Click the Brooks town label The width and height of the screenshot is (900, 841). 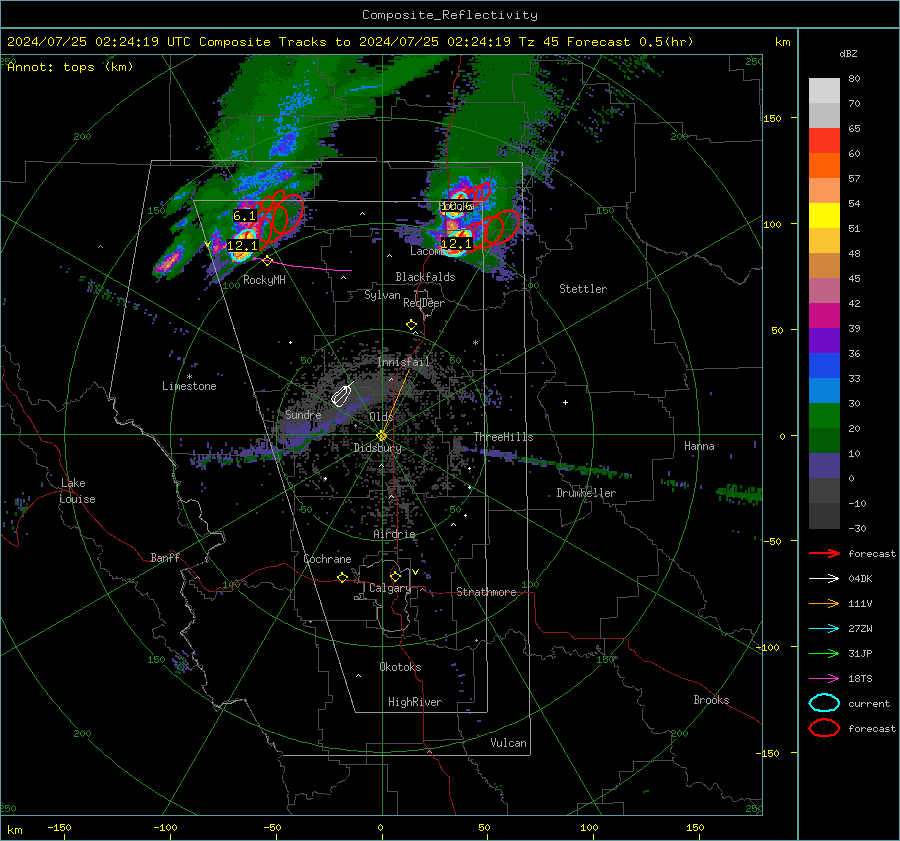[711, 700]
